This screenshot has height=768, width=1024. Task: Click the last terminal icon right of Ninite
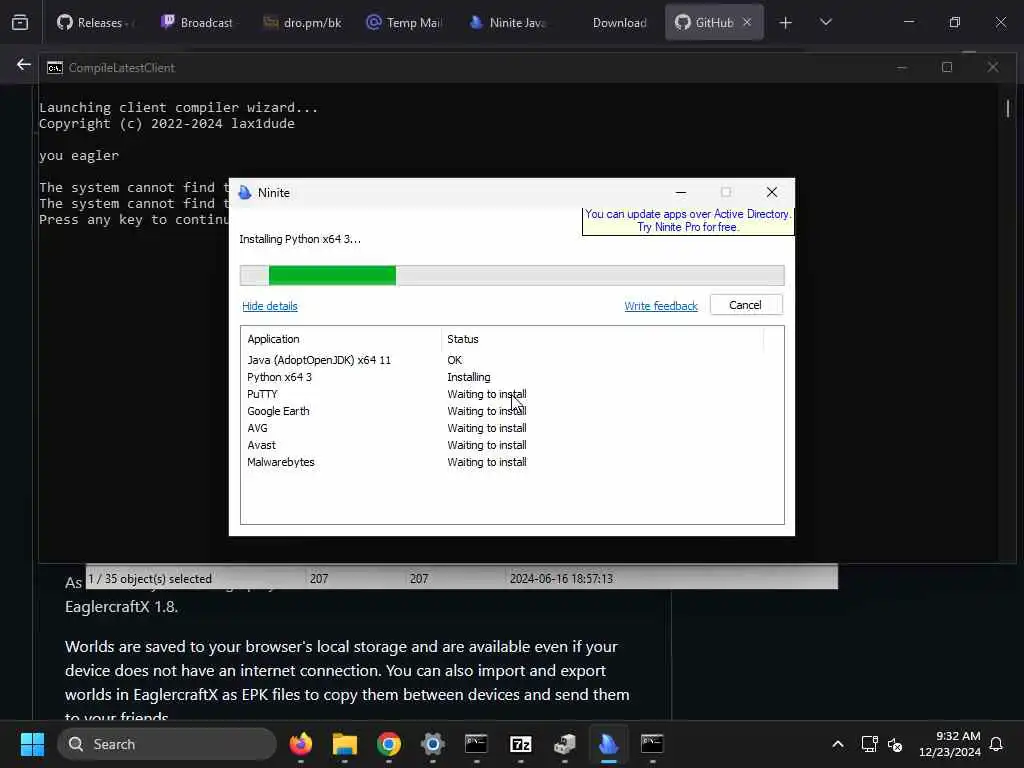coord(652,744)
